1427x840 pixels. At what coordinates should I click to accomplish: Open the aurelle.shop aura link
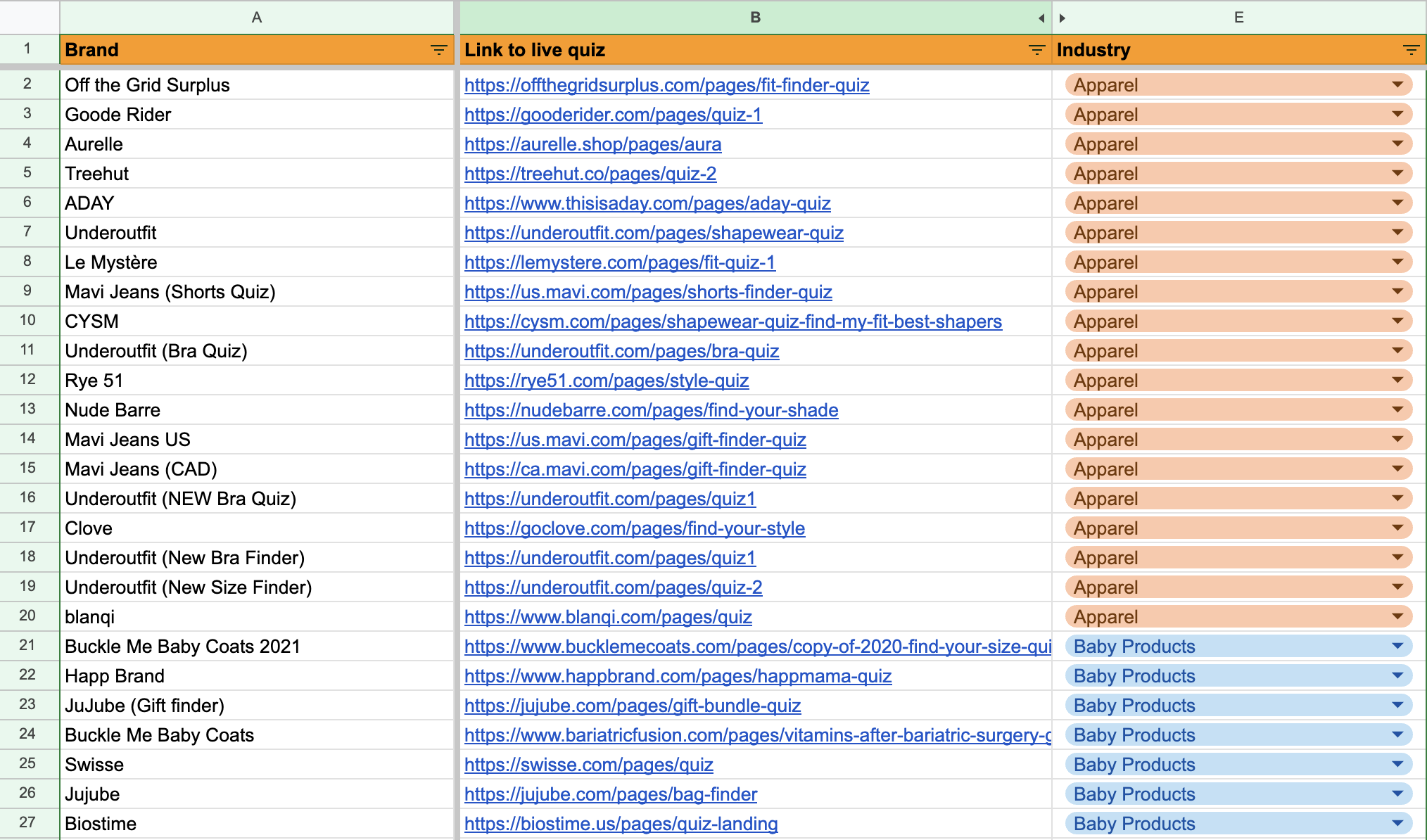[592, 144]
